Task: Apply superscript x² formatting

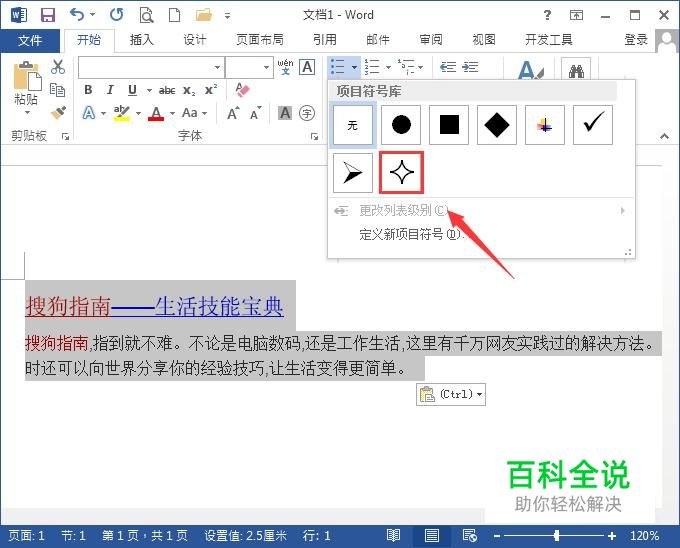Action: coord(211,90)
